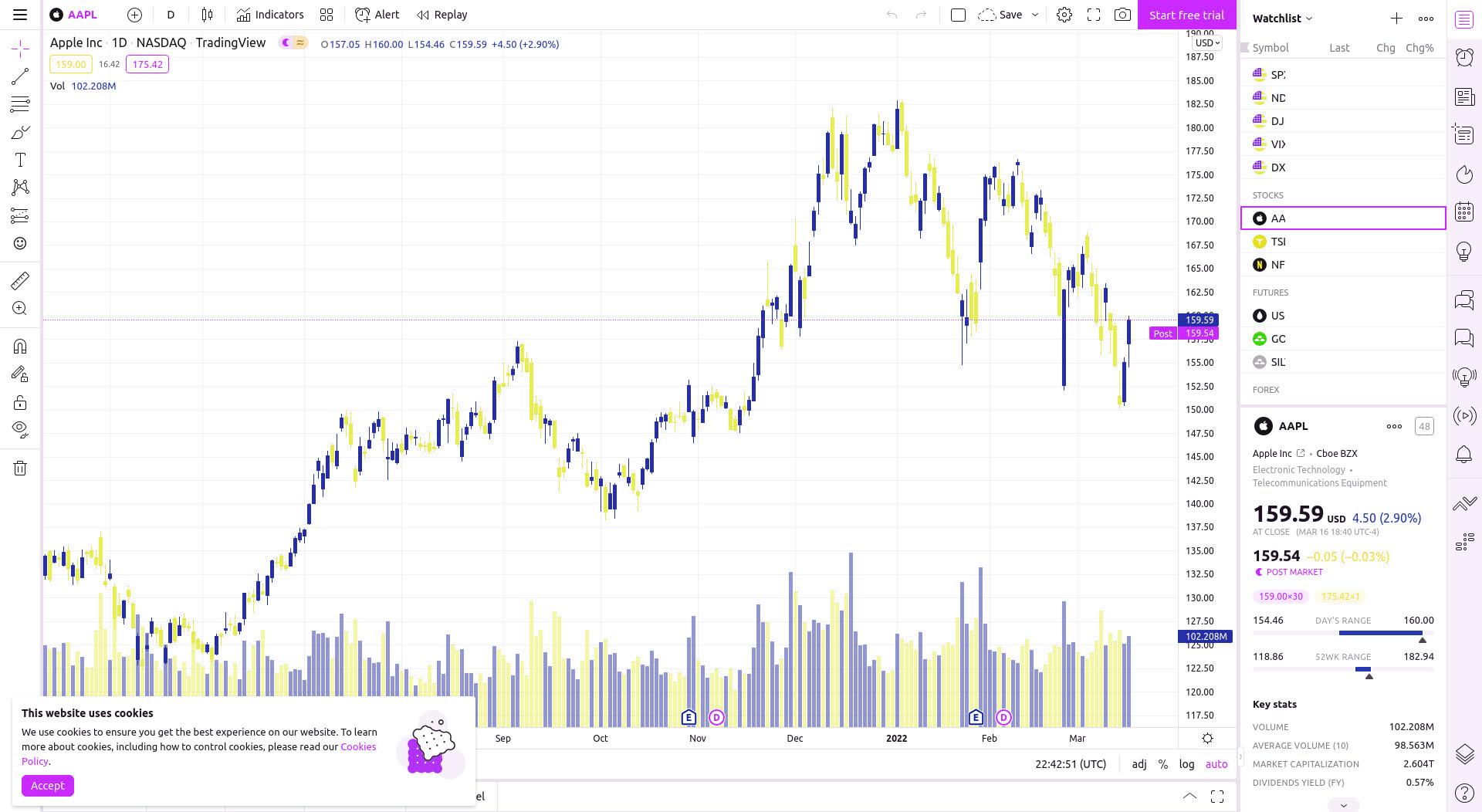This screenshot has width=1482, height=812.
Task: Open the layout setup square icon
Action: point(958,15)
